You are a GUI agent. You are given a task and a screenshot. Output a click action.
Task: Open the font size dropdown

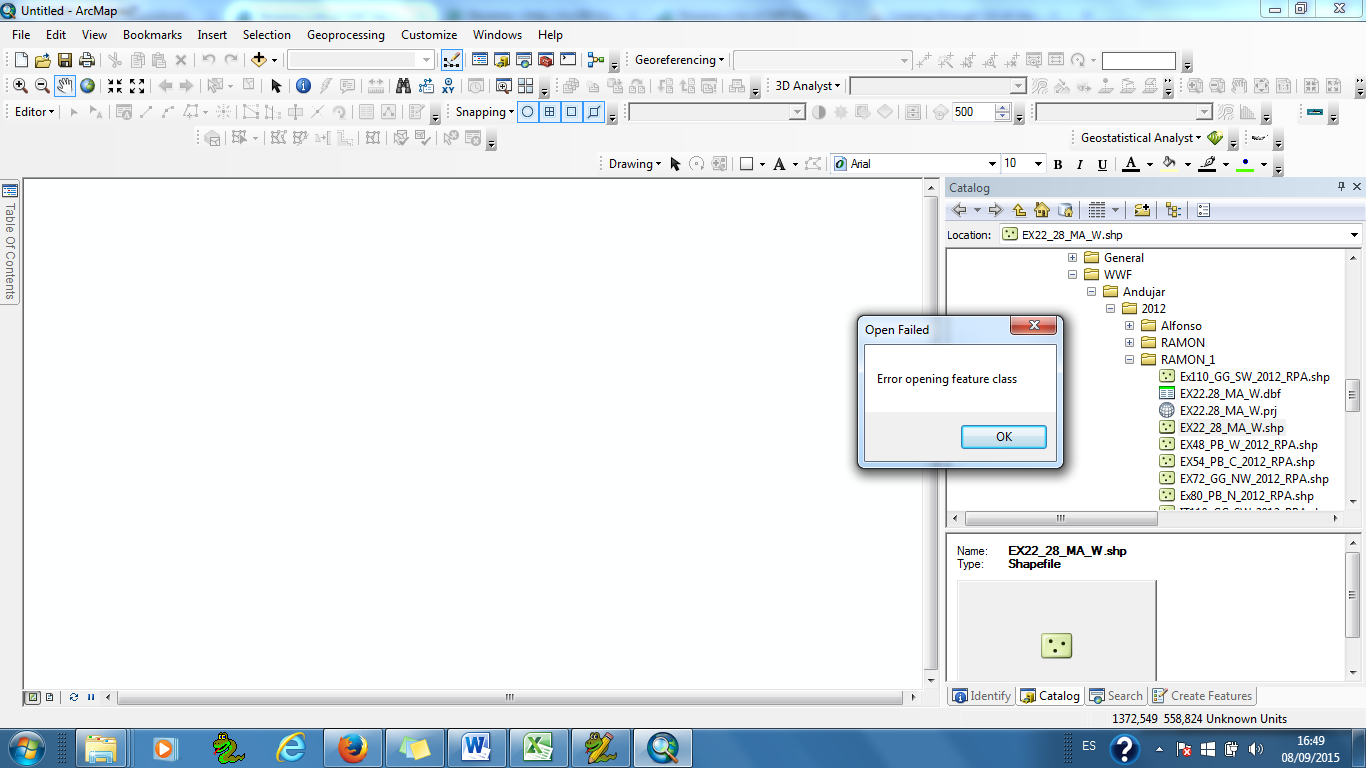pos(1039,164)
